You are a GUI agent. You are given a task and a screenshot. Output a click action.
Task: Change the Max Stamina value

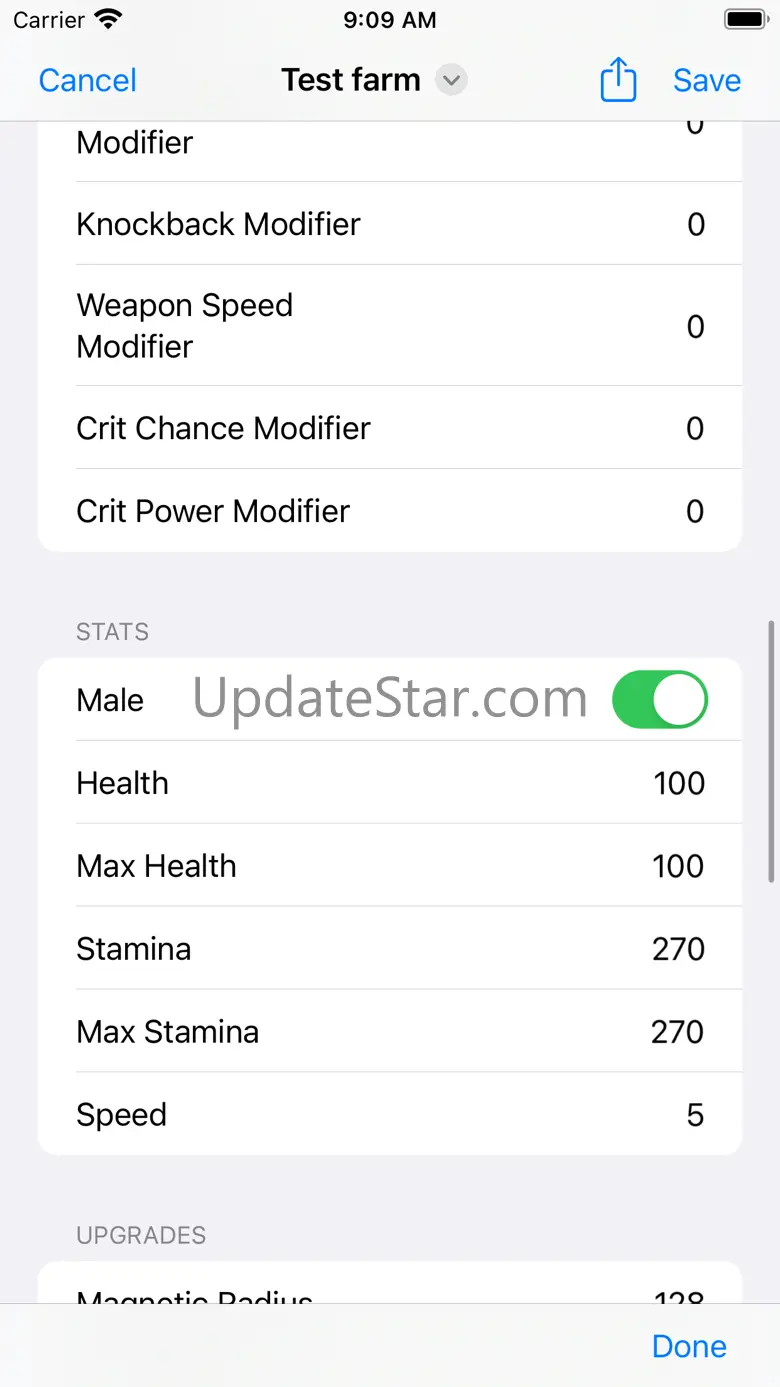(x=677, y=1032)
